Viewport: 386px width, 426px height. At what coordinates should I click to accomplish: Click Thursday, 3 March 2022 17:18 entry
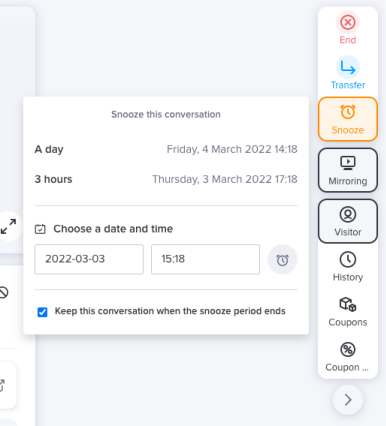click(225, 179)
